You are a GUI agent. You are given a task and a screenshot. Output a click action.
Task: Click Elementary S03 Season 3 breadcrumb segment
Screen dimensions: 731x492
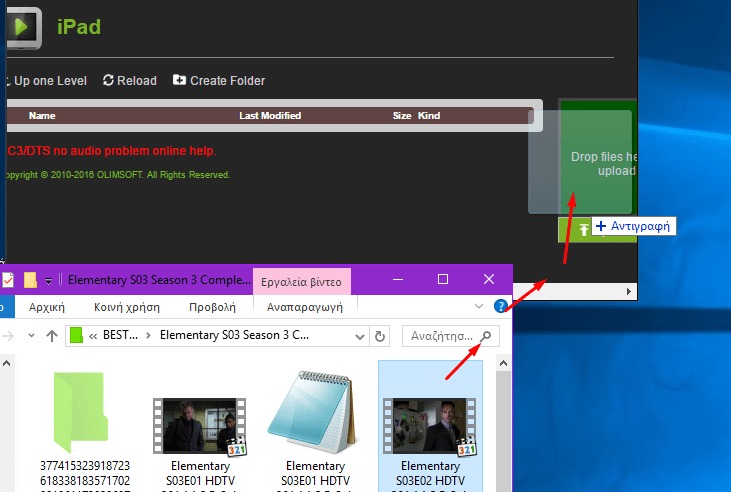[x=234, y=335]
